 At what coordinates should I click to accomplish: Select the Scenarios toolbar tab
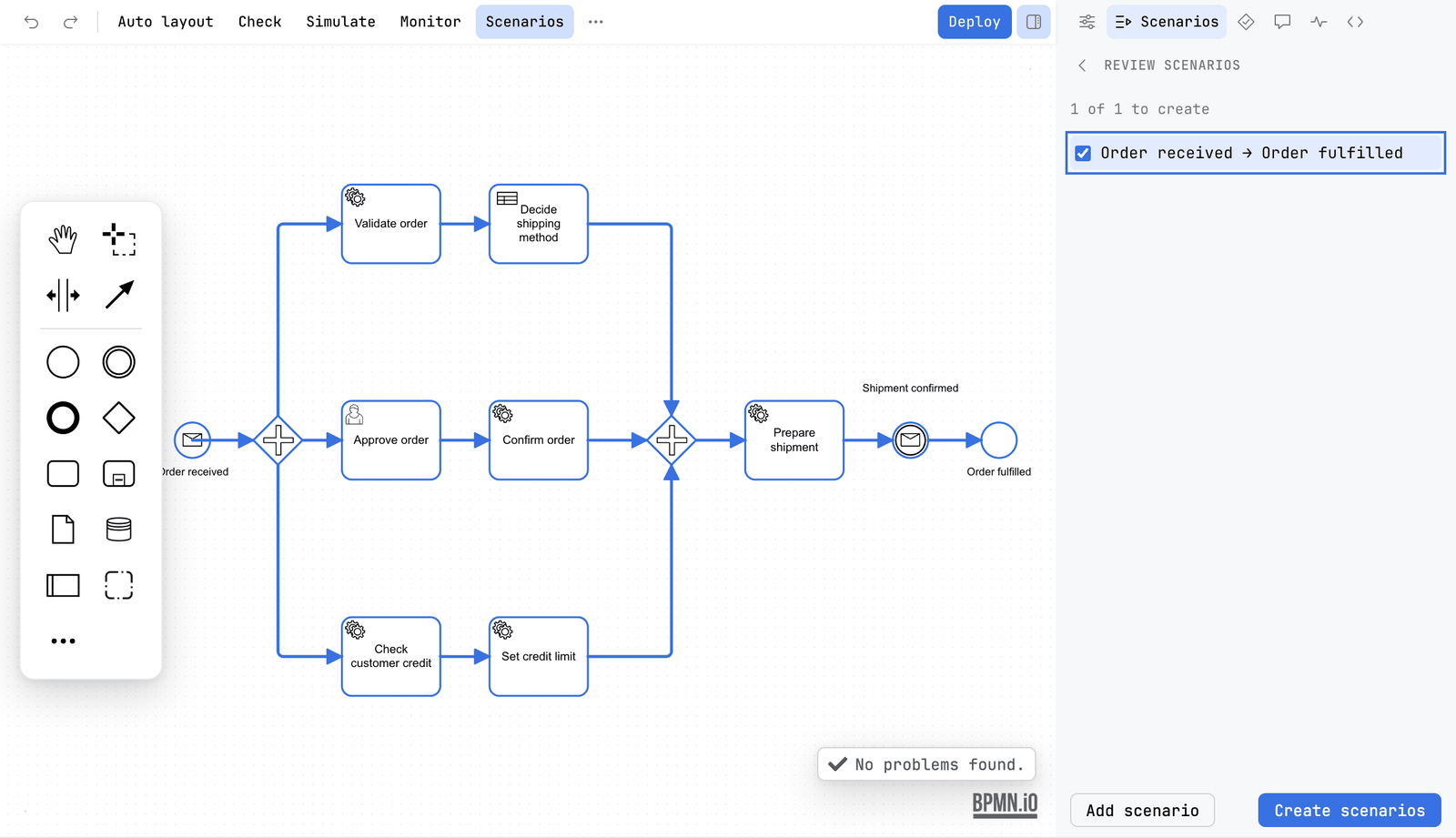pyautogui.click(x=525, y=22)
